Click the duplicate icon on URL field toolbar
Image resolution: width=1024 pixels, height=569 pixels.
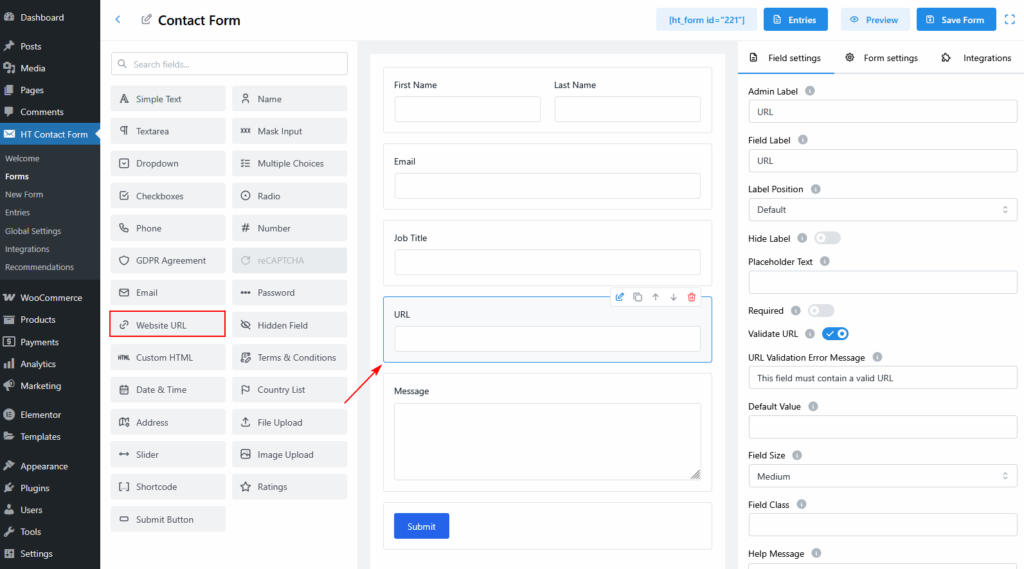[637, 297]
